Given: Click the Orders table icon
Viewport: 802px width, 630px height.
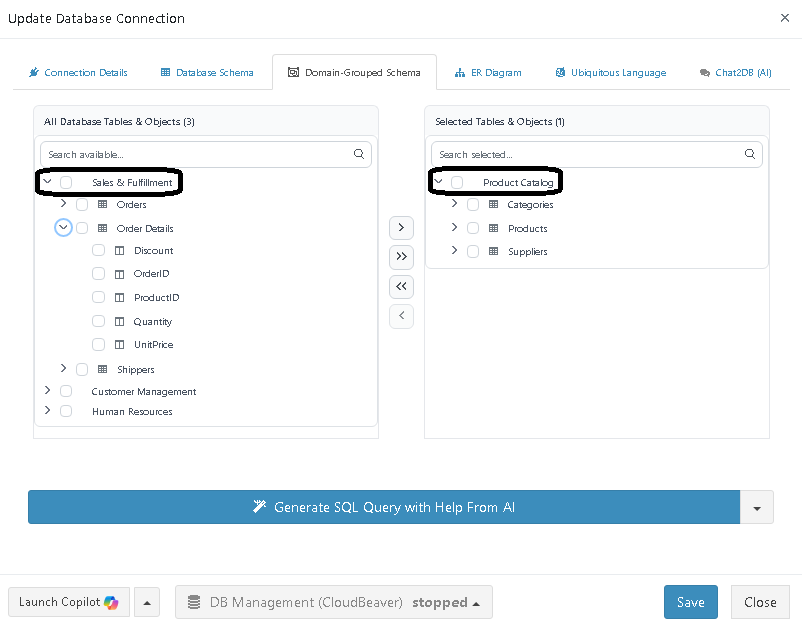Looking at the screenshot, I should tap(102, 205).
